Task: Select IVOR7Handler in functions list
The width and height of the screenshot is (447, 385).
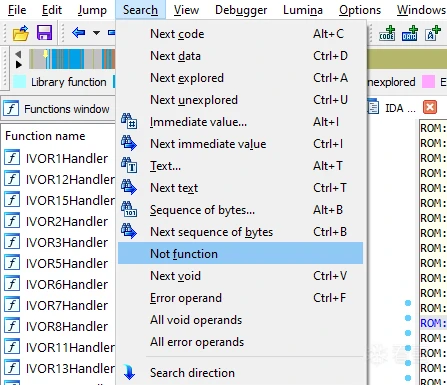Action: pyautogui.click(x=59, y=305)
